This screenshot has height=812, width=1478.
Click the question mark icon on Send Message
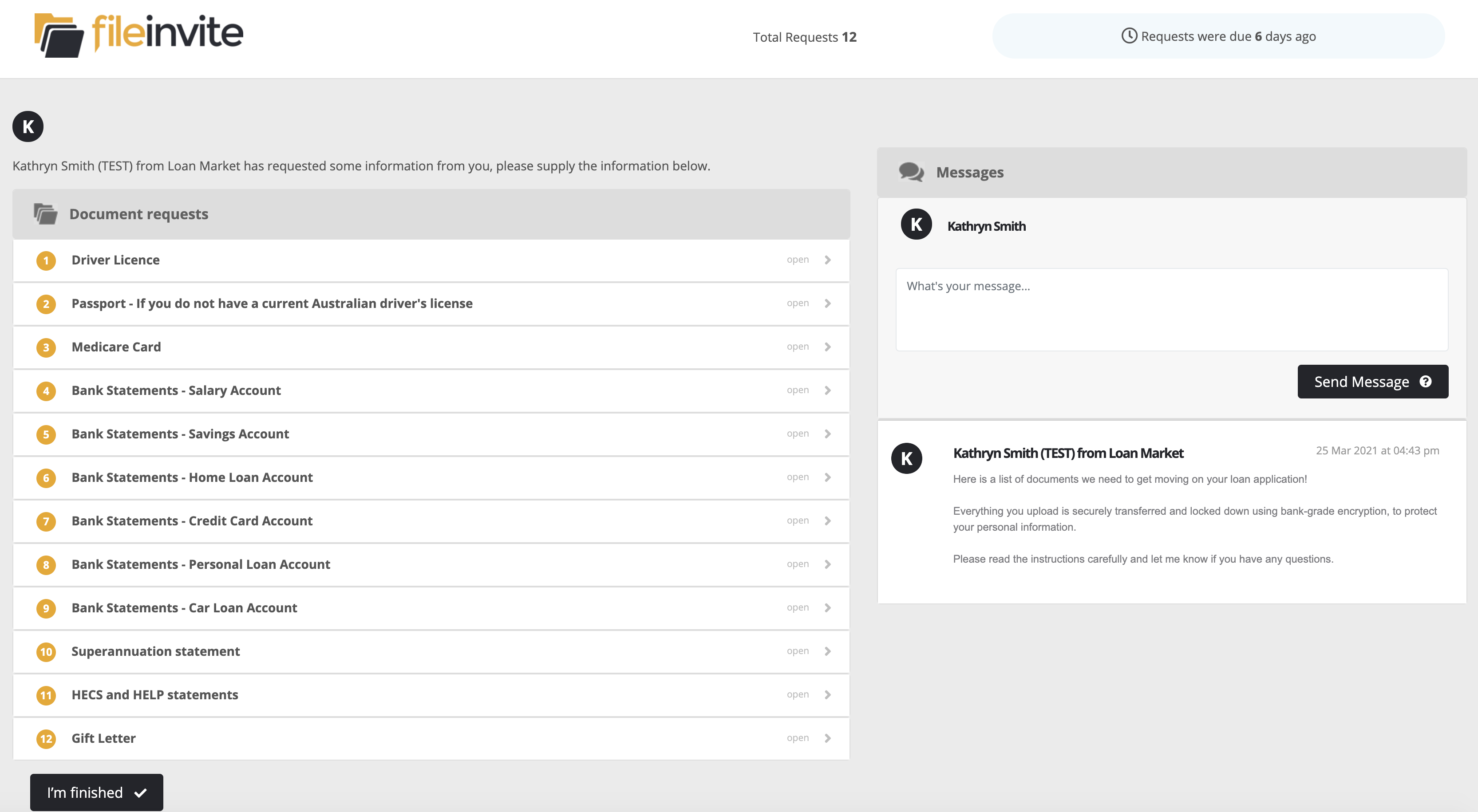(1426, 381)
